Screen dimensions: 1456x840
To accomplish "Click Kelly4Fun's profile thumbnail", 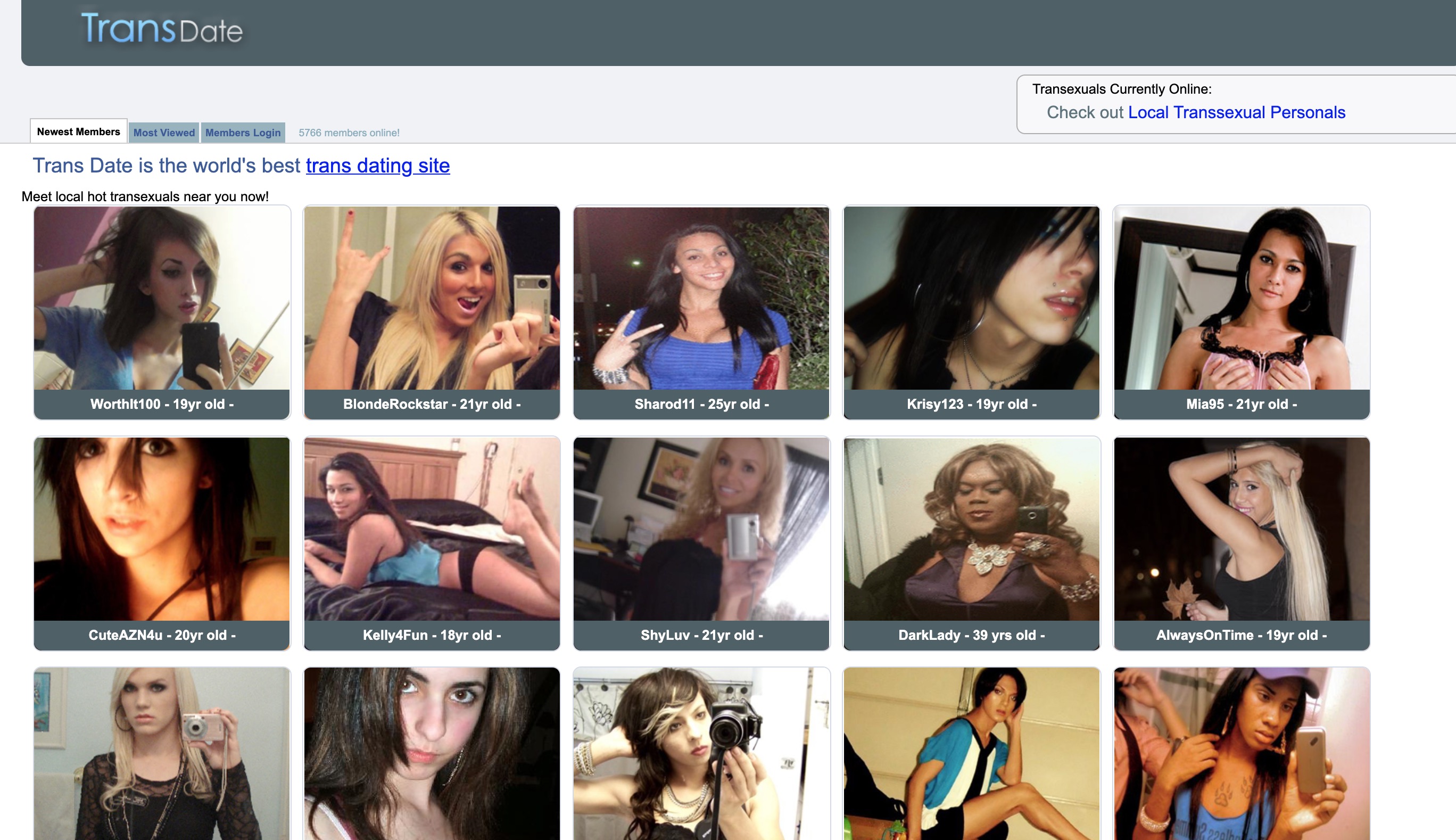I will pos(432,530).
